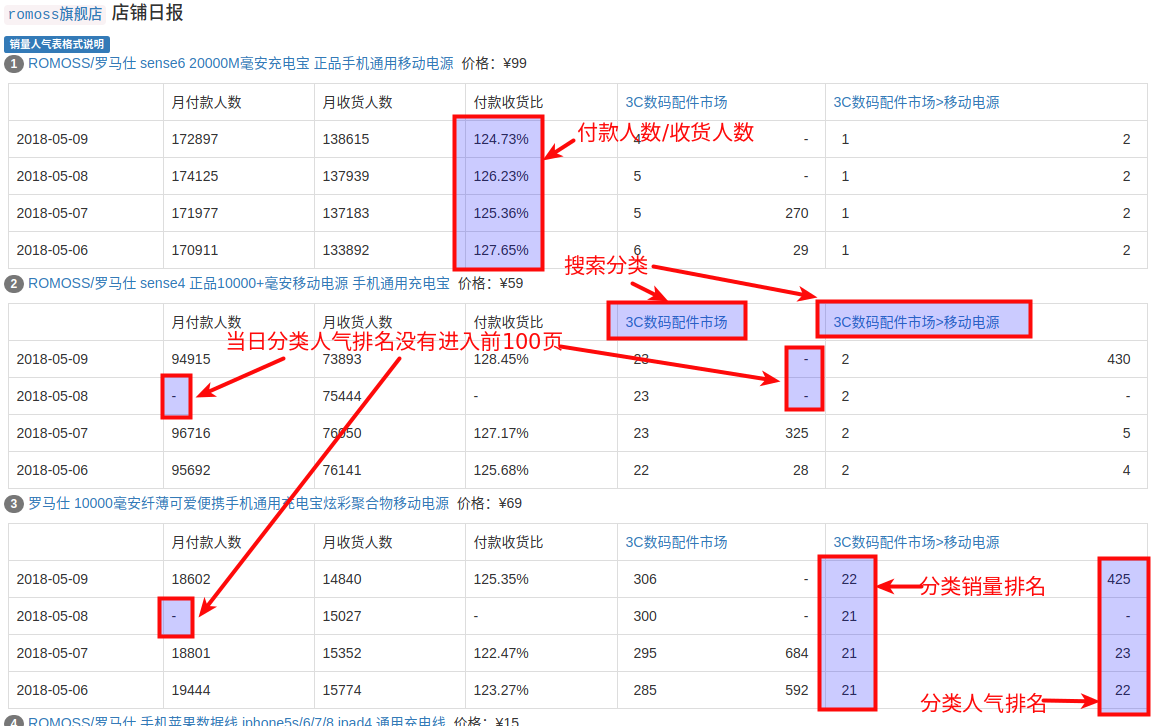Click the 销量人气表格式说明 button
Screen dimensions: 1153x726
[x=57, y=44]
